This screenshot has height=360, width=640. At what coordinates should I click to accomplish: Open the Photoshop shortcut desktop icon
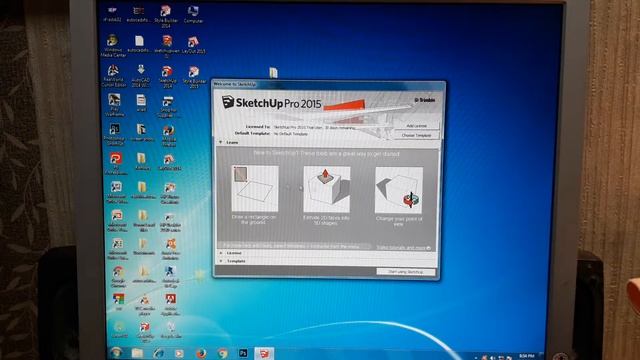115,135
